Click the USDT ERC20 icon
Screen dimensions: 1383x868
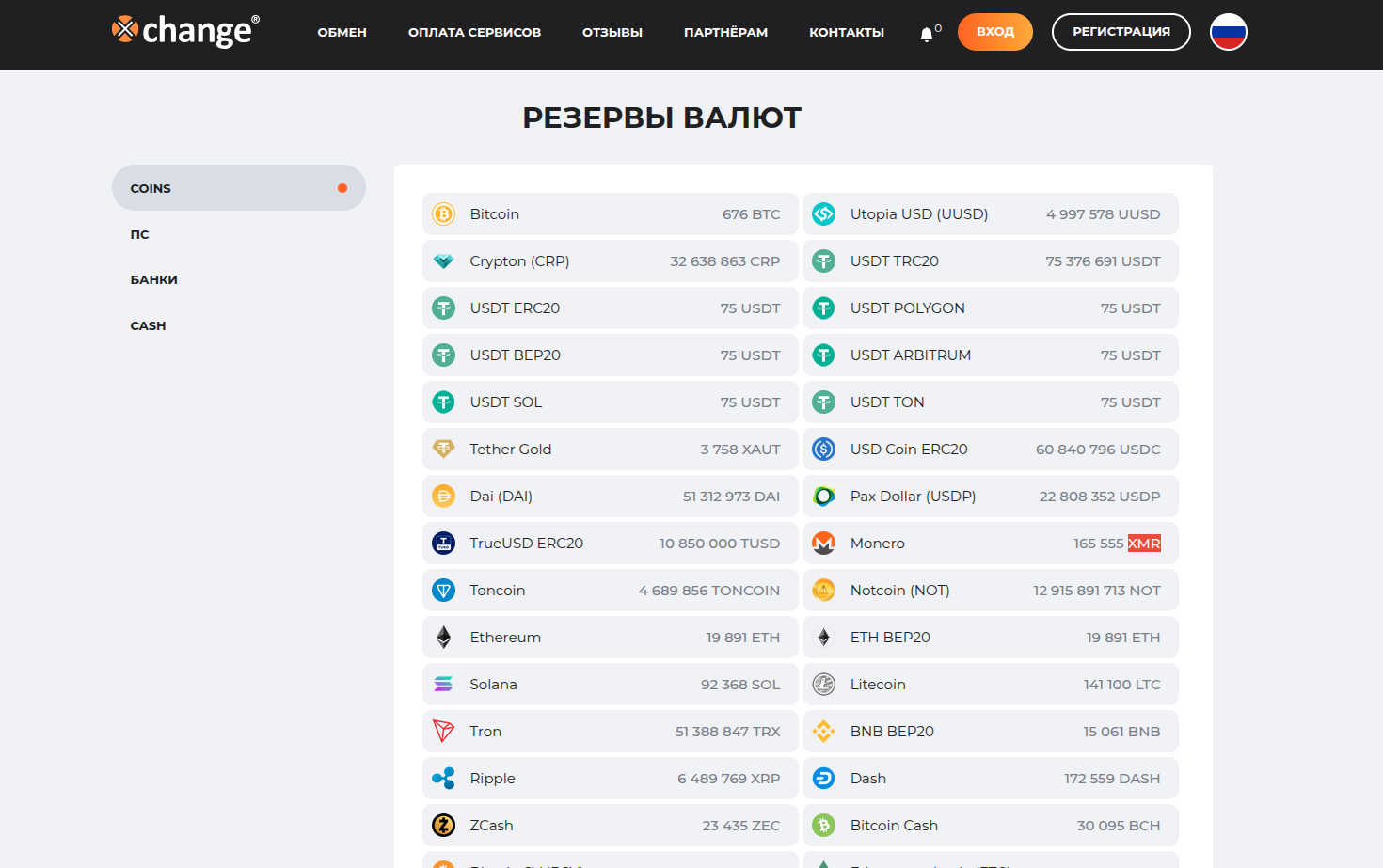pyautogui.click(x=443, y=308)
